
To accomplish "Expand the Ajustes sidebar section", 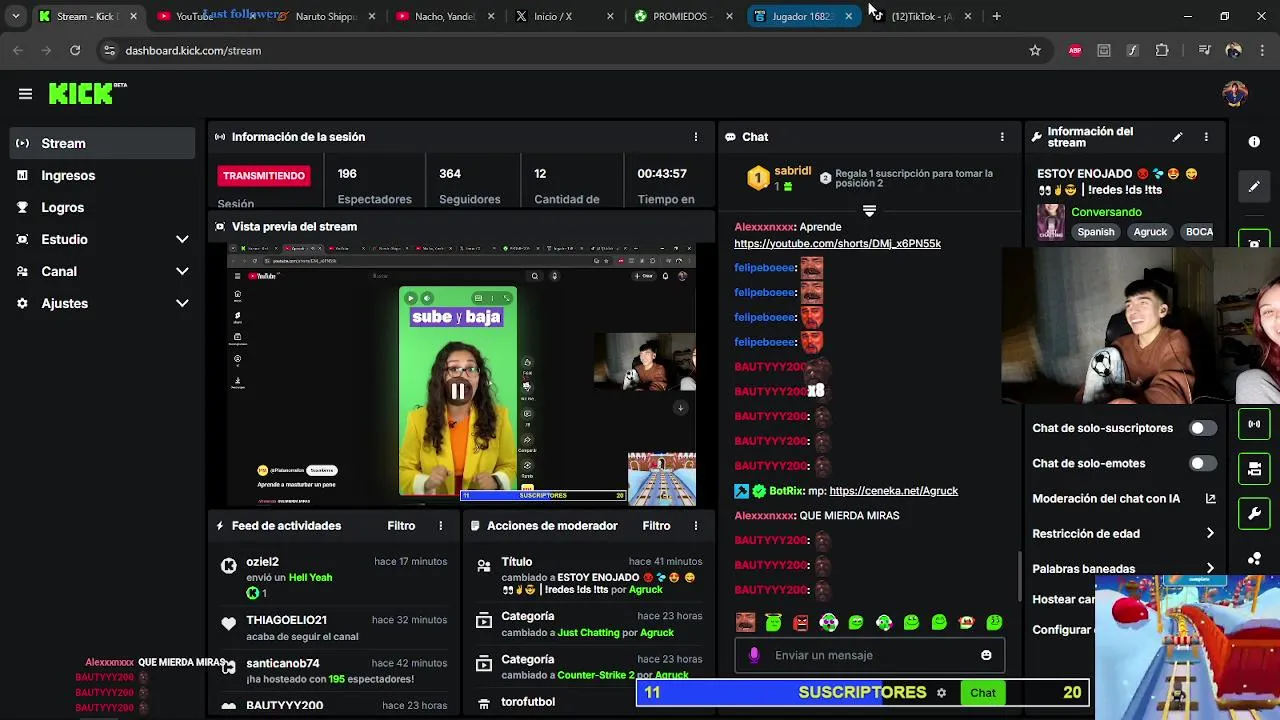I will click(x=182, y=303).
